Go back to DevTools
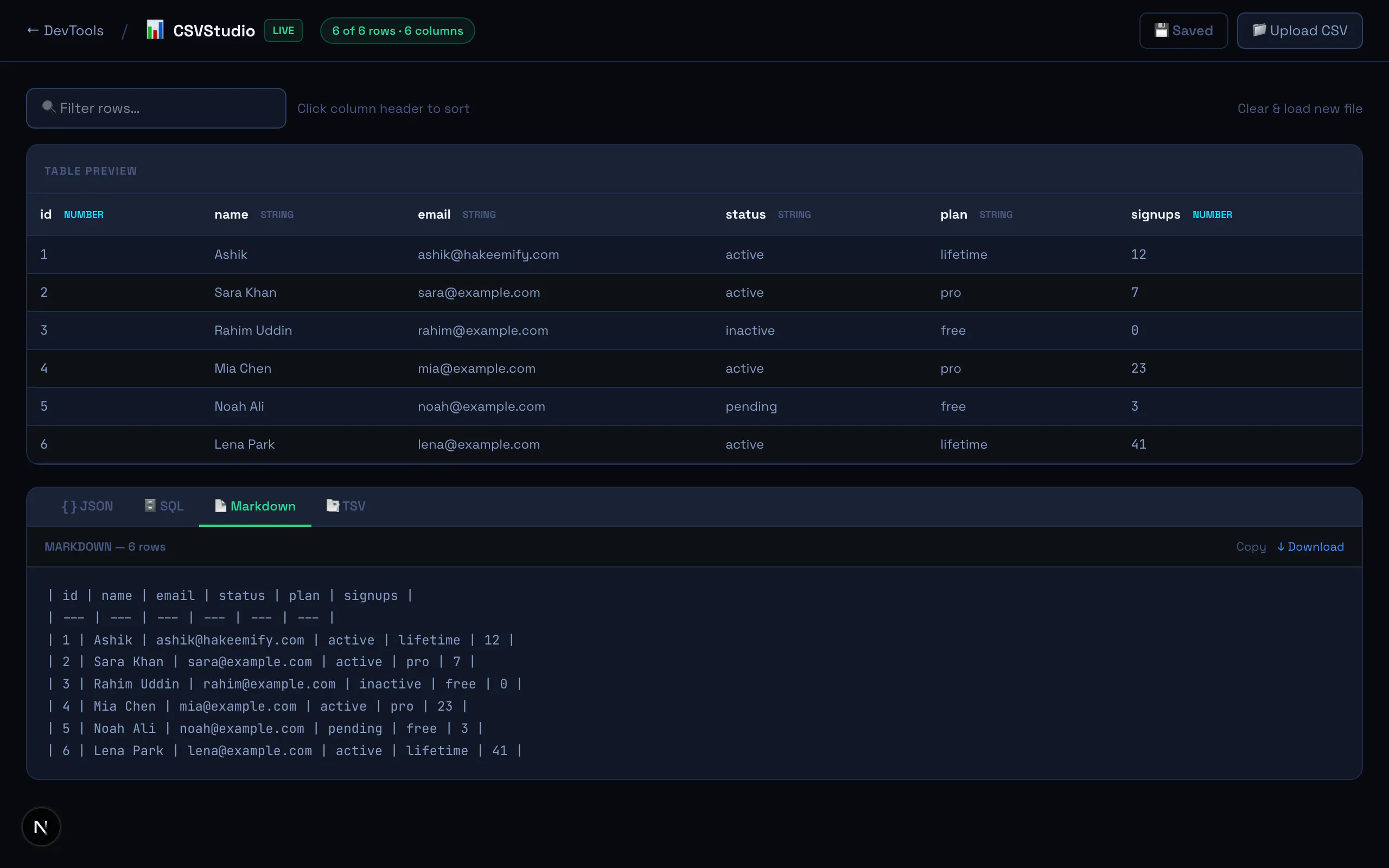Viewport: 1389px width, 868px height. click(66, 30)
